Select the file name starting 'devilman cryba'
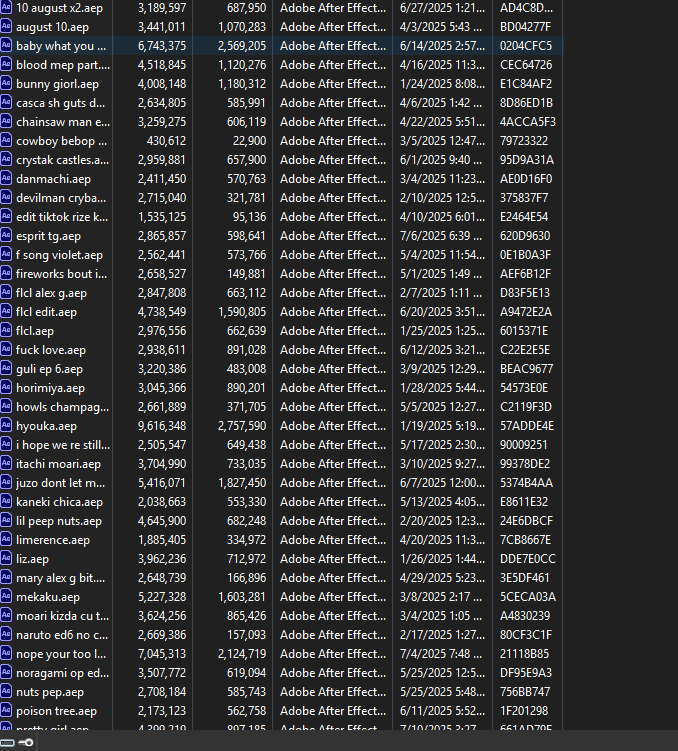This screenshot has height=751, width=678. click(x=61, y=198)
